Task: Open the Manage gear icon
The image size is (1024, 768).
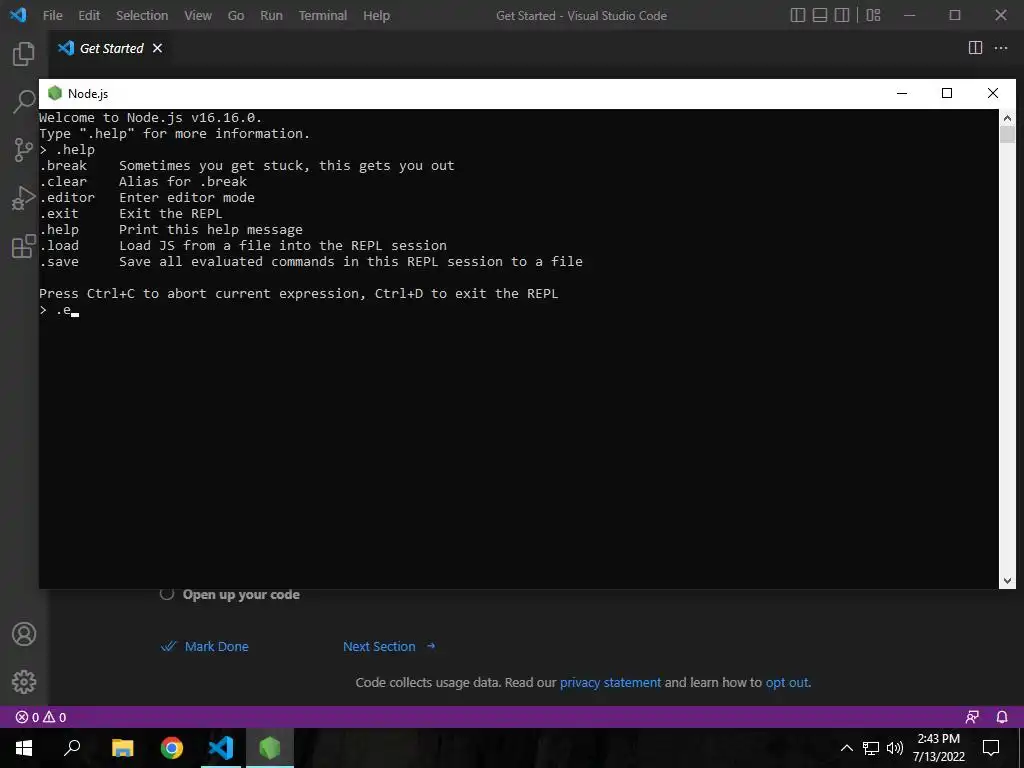Action: click(24, 682)
